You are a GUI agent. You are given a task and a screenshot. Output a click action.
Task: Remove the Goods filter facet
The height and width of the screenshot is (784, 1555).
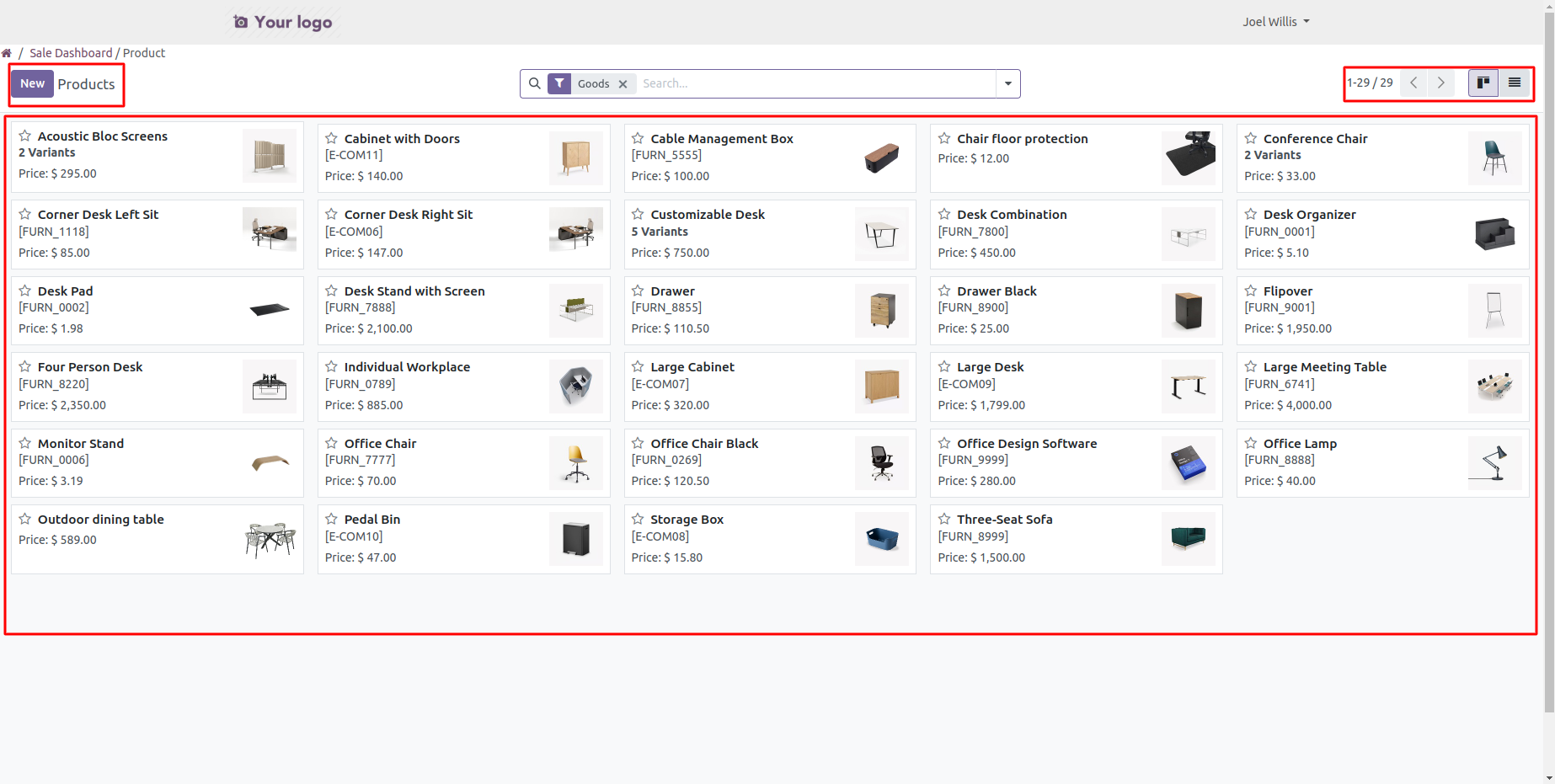coord(623,84)
